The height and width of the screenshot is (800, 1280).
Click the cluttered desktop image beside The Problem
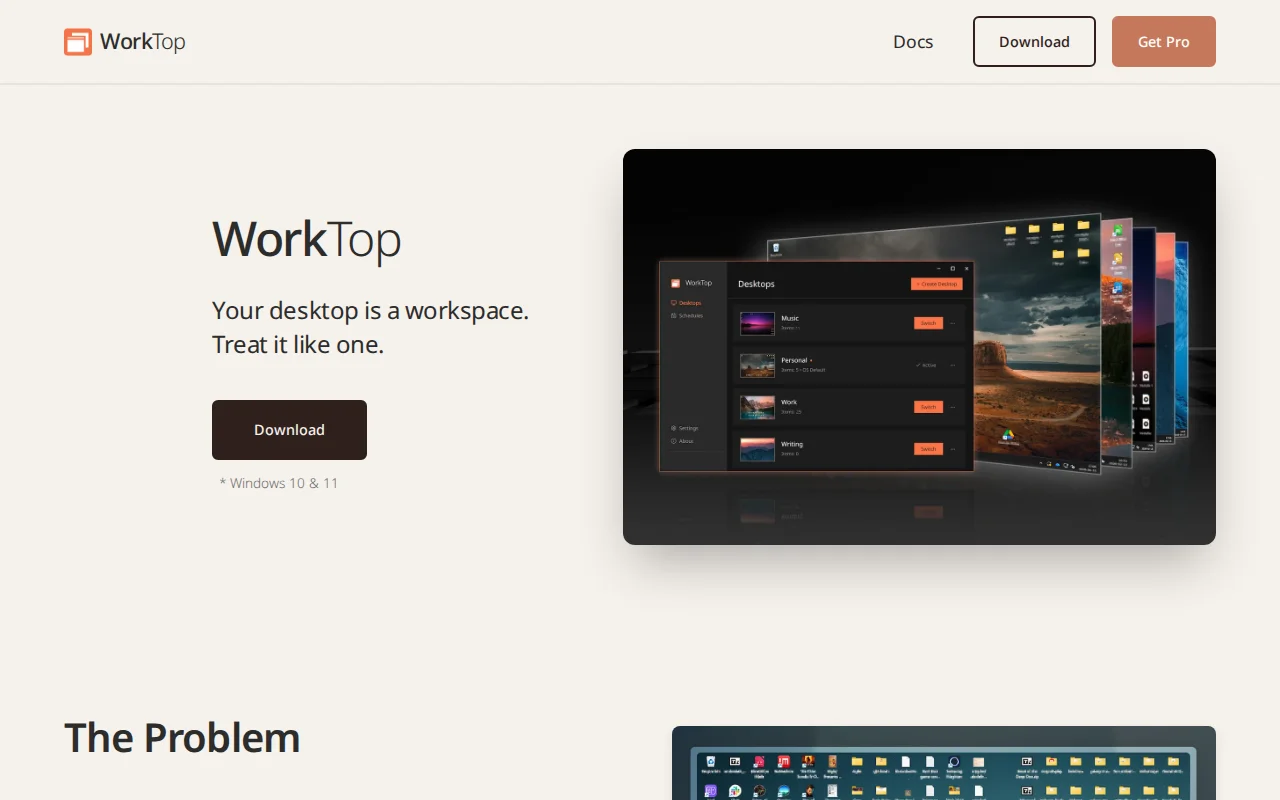point(944,763)
